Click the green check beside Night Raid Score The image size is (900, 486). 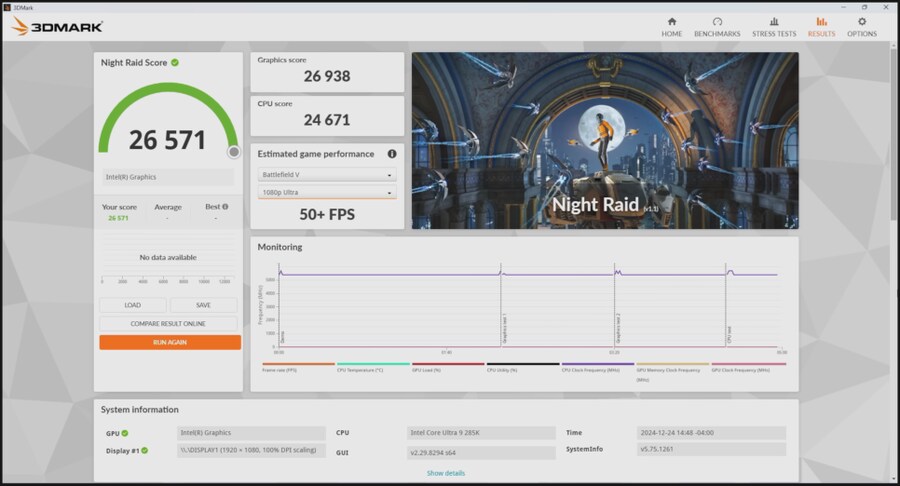(x=175, y=62)
